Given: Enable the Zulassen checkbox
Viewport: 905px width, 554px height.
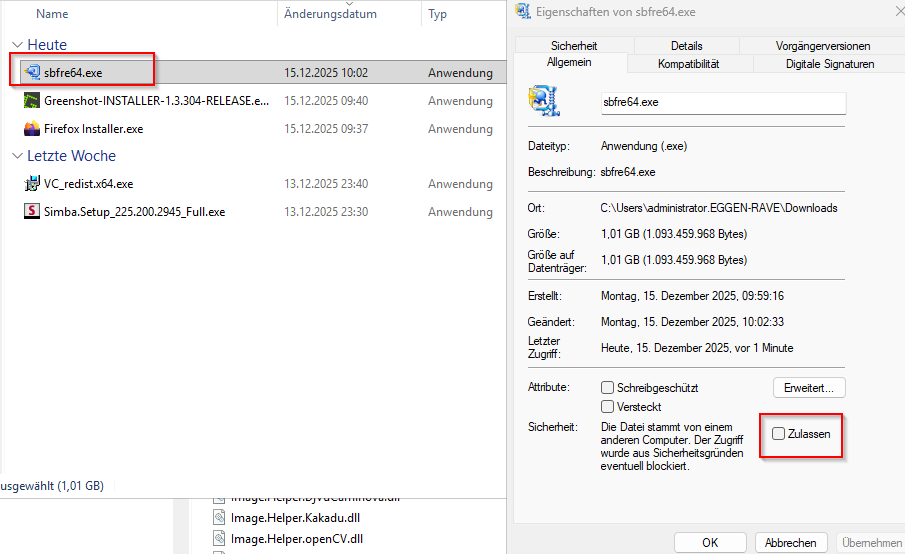Looking at the screenshot, I should [x=779, y=433].
